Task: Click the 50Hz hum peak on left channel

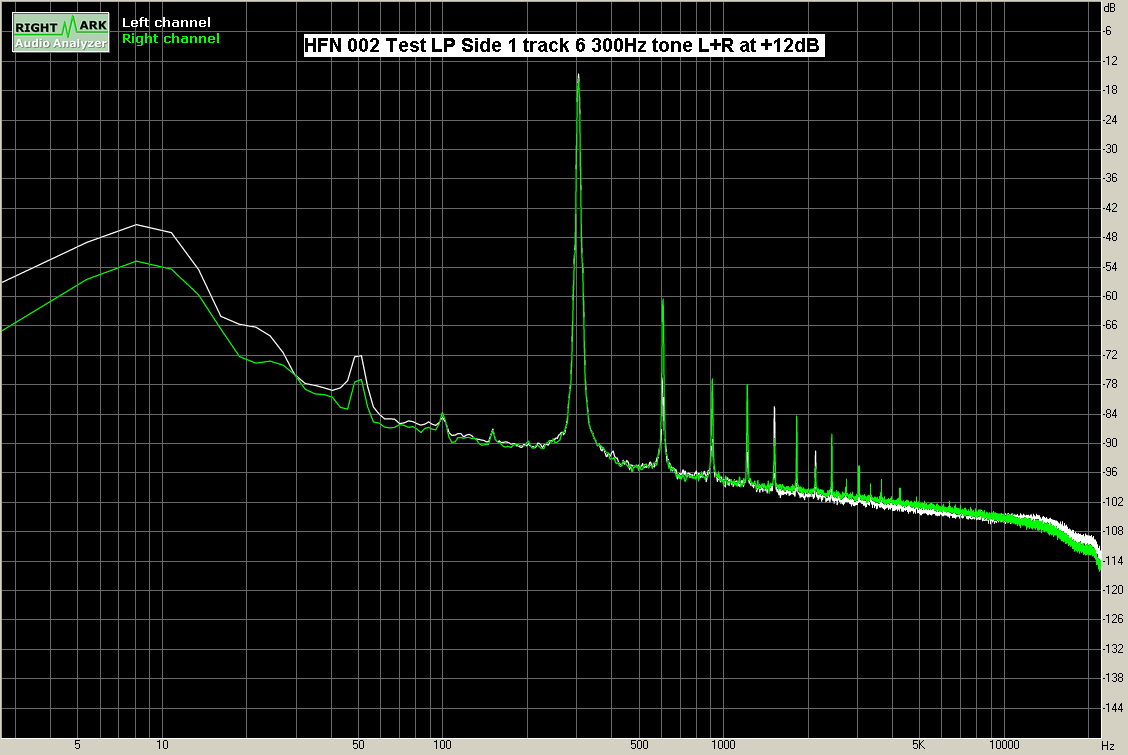Action: click(x=358, y=356)
